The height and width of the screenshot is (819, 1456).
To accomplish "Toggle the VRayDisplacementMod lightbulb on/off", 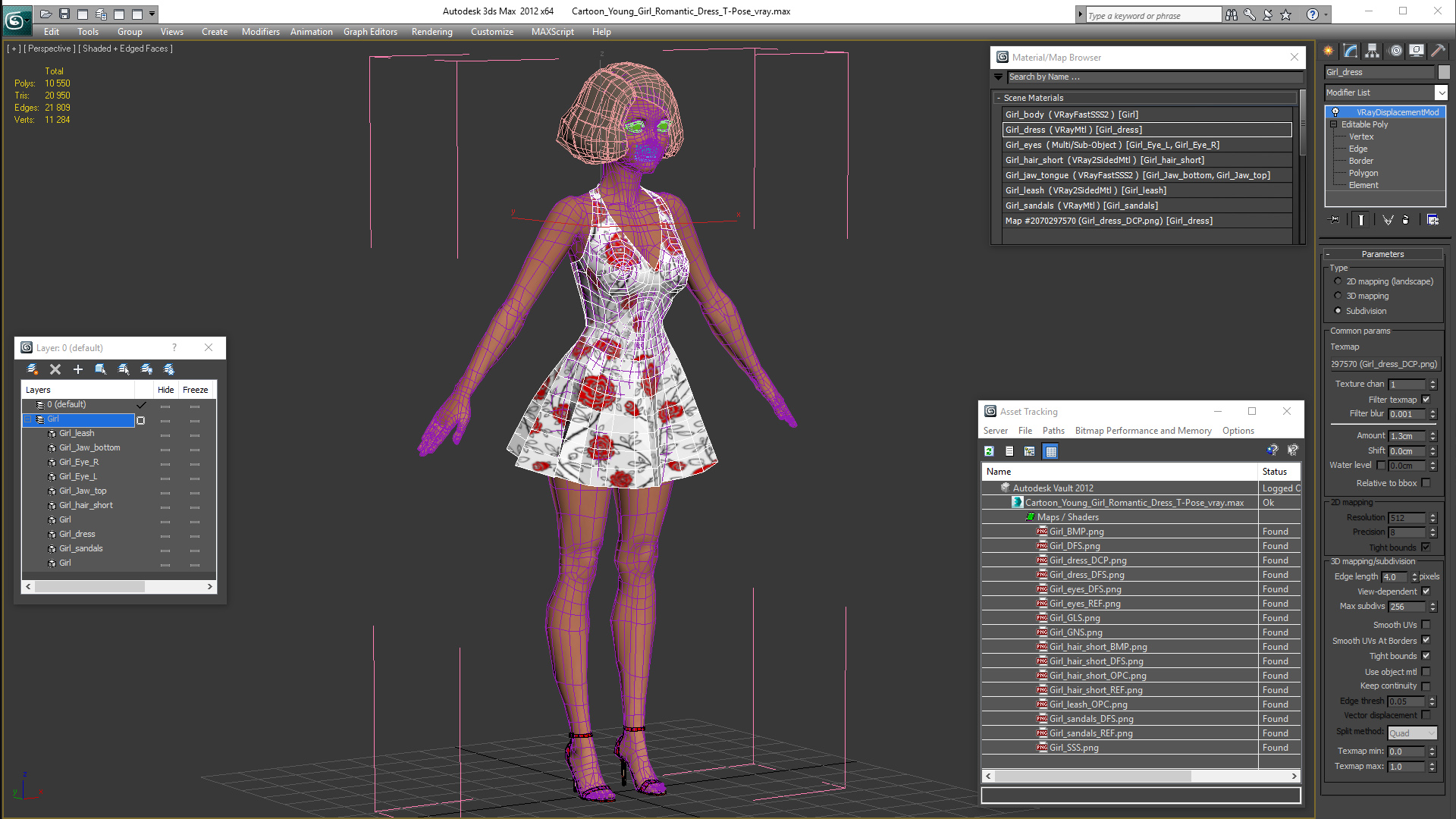I will (1335, 112).
